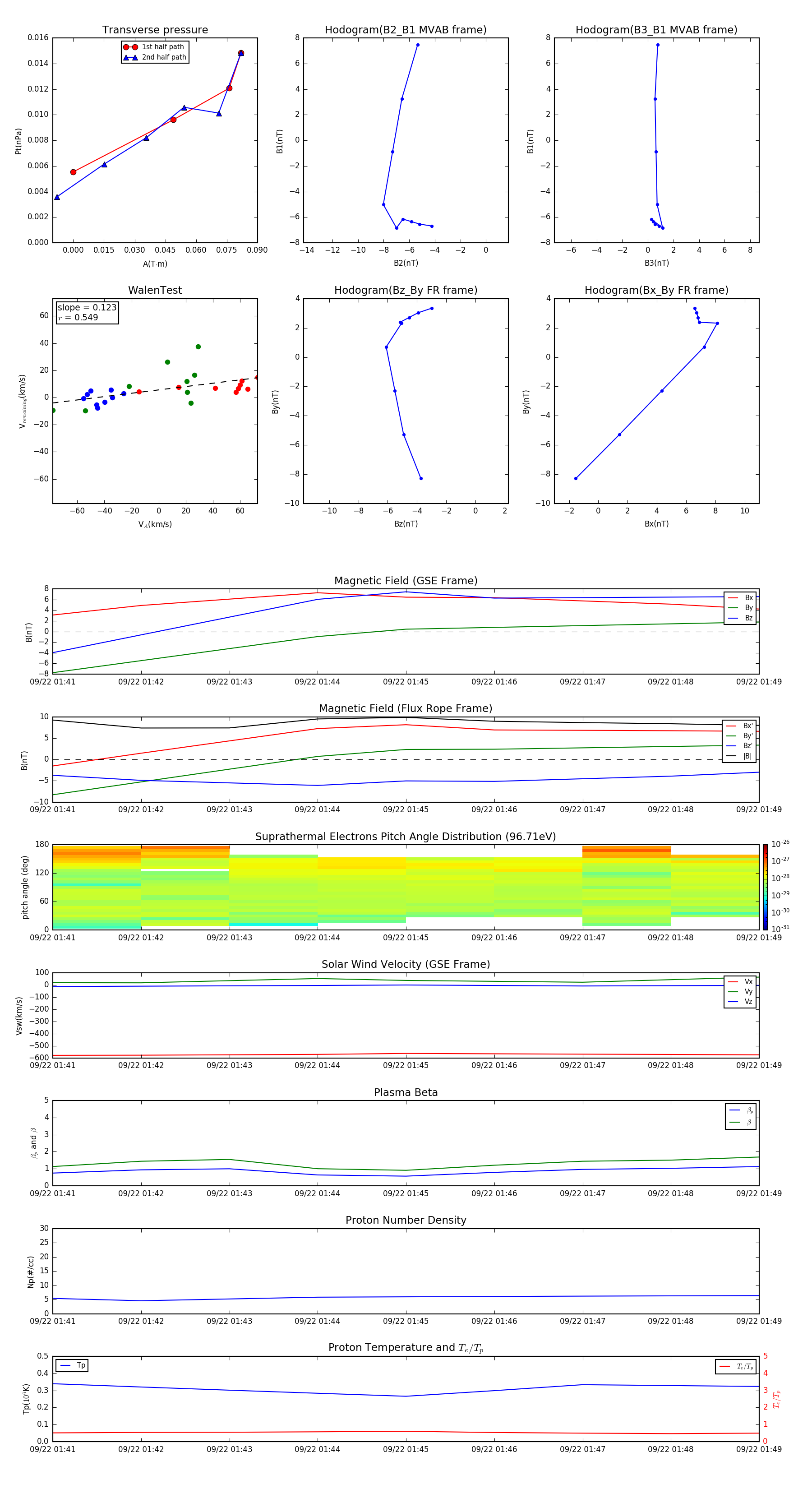Click the 'Proton Number Density' plot title
The width and height of the screenshot is (812, 1489).
coord(406,1220)
